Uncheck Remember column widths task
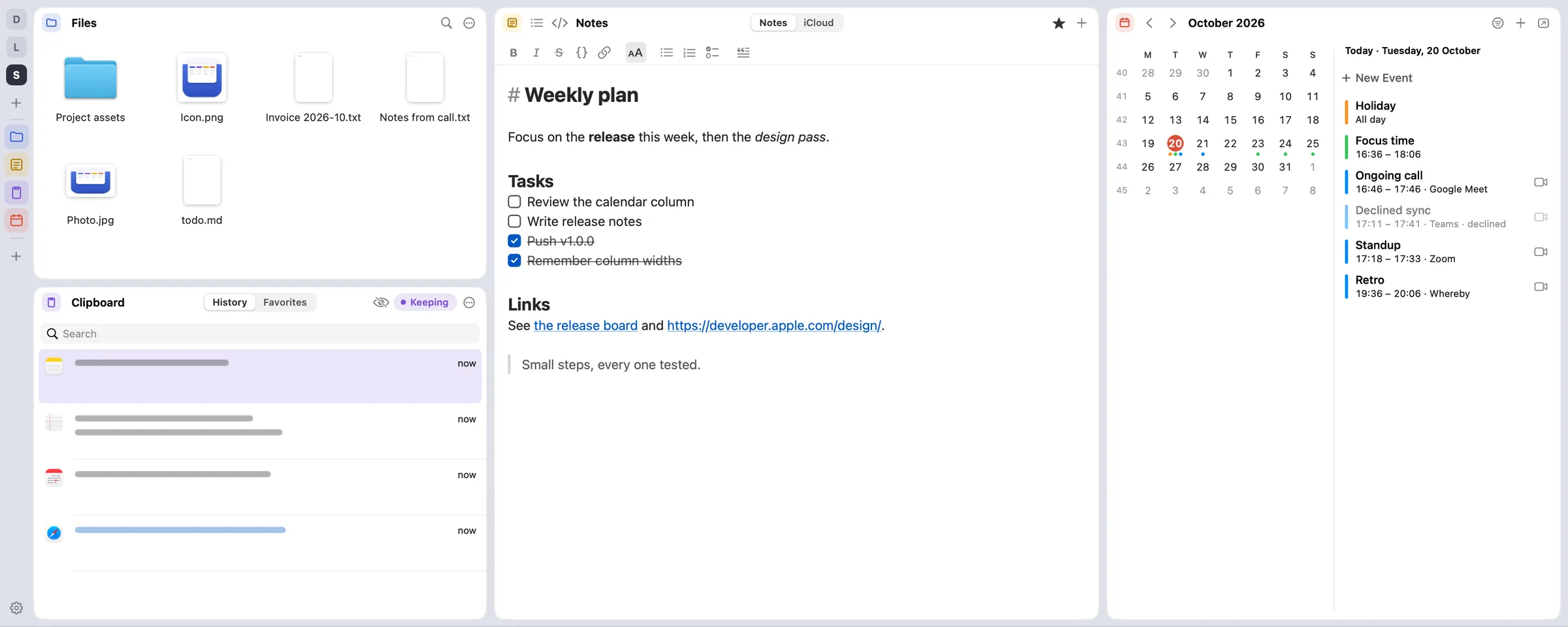 pyautogui.click(x=515, y=261)
